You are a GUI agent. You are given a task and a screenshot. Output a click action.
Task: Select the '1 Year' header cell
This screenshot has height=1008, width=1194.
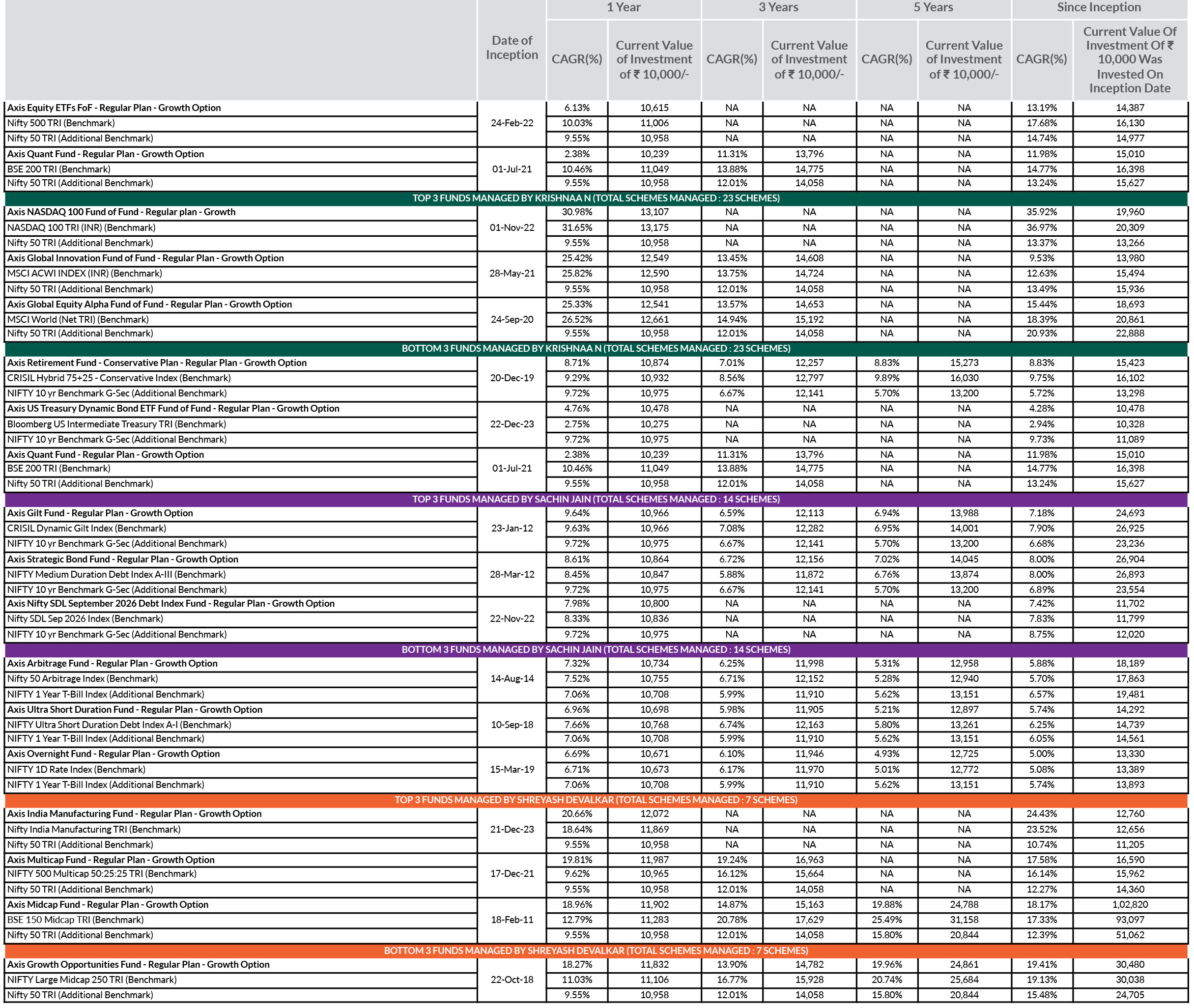pos(623,7)
